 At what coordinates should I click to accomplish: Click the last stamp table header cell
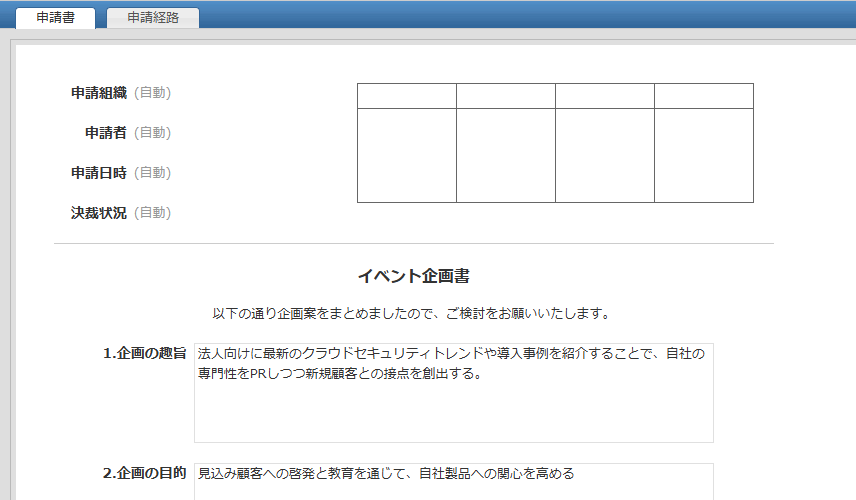click(704, 96)
